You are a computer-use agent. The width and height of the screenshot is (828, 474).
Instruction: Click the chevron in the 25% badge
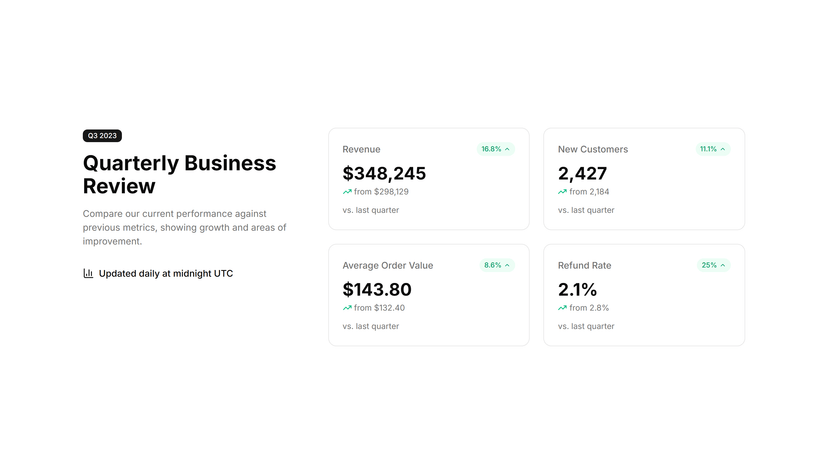pyautogui.click(x=723, y=266)
